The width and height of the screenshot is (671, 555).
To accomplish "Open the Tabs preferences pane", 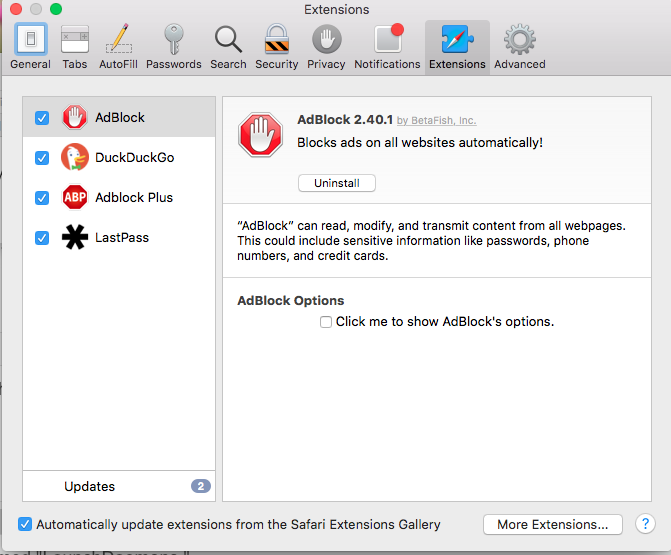I will pyautogui.click(x=75, y=47).
